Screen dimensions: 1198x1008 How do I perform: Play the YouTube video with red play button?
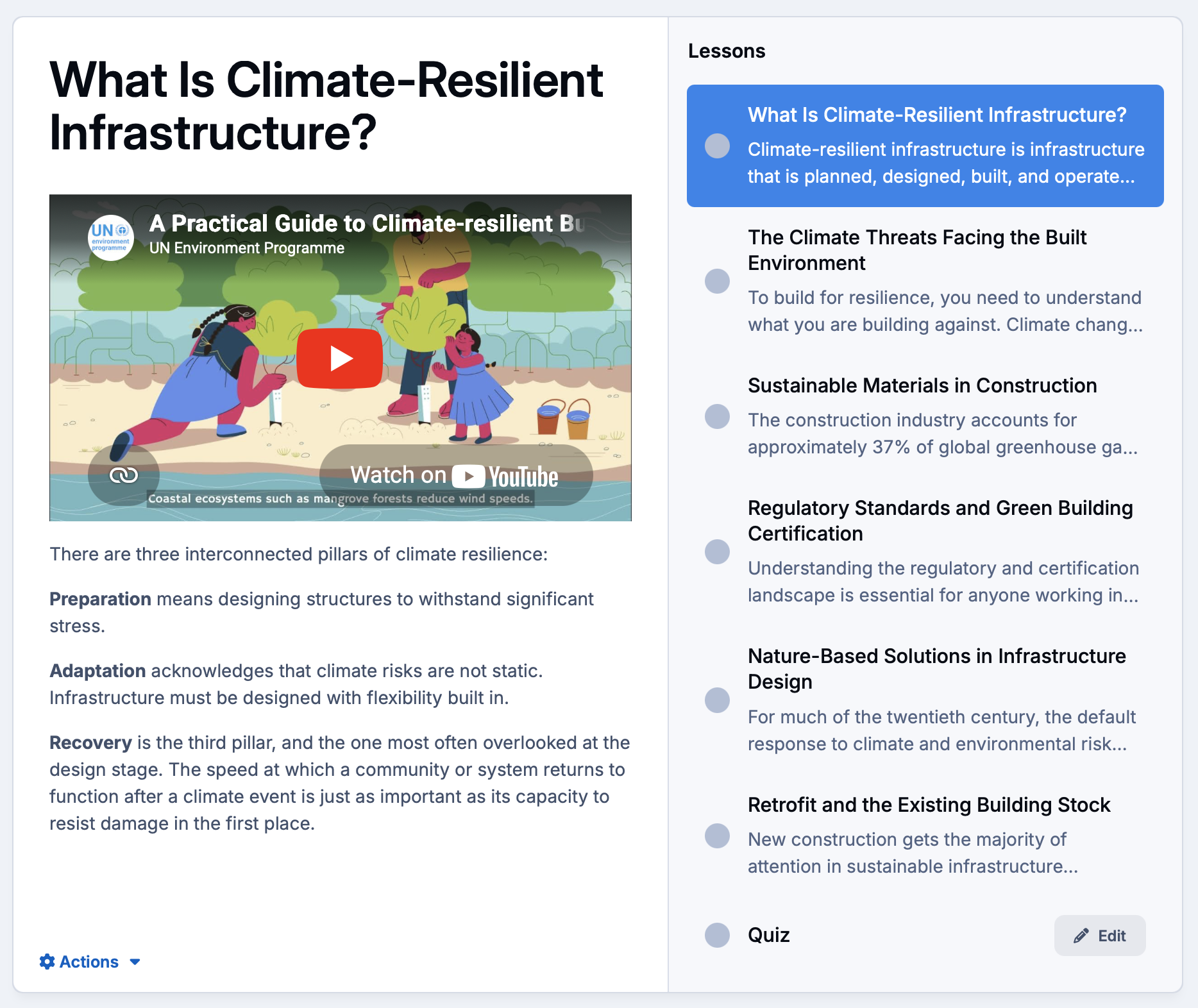tap(340, 358)
